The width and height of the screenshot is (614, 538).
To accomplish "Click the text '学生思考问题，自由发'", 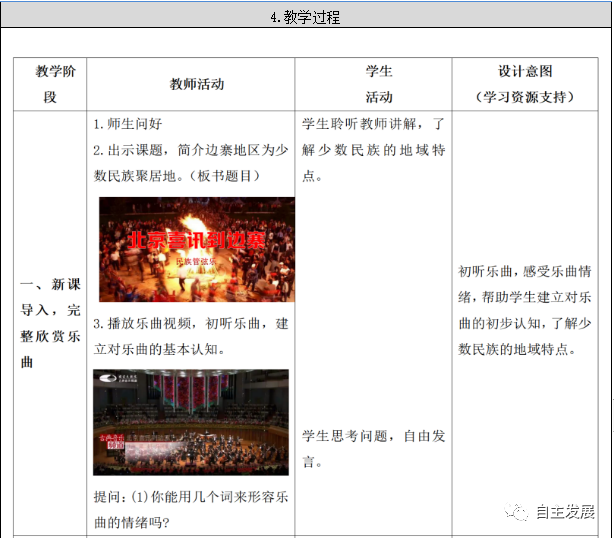I will [373, 436].
